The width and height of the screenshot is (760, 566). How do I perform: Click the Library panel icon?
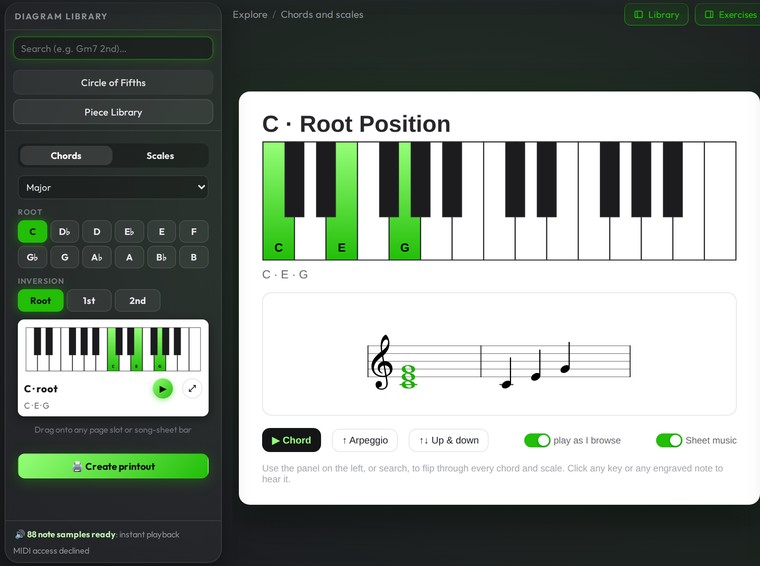tap(639, 15)
